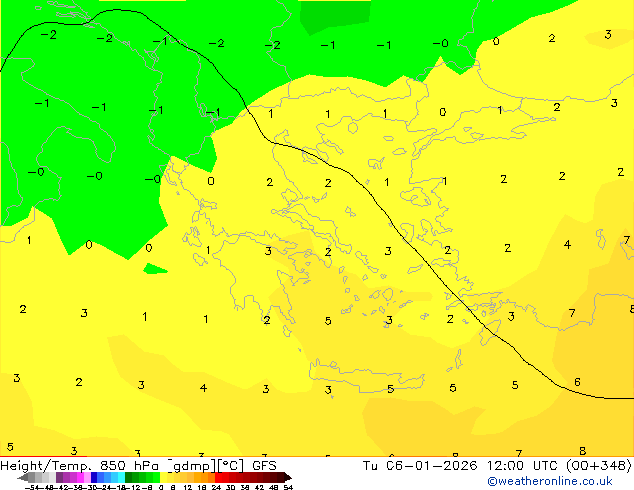Click the 54 label at colour scale end

[x=288, y=487]
